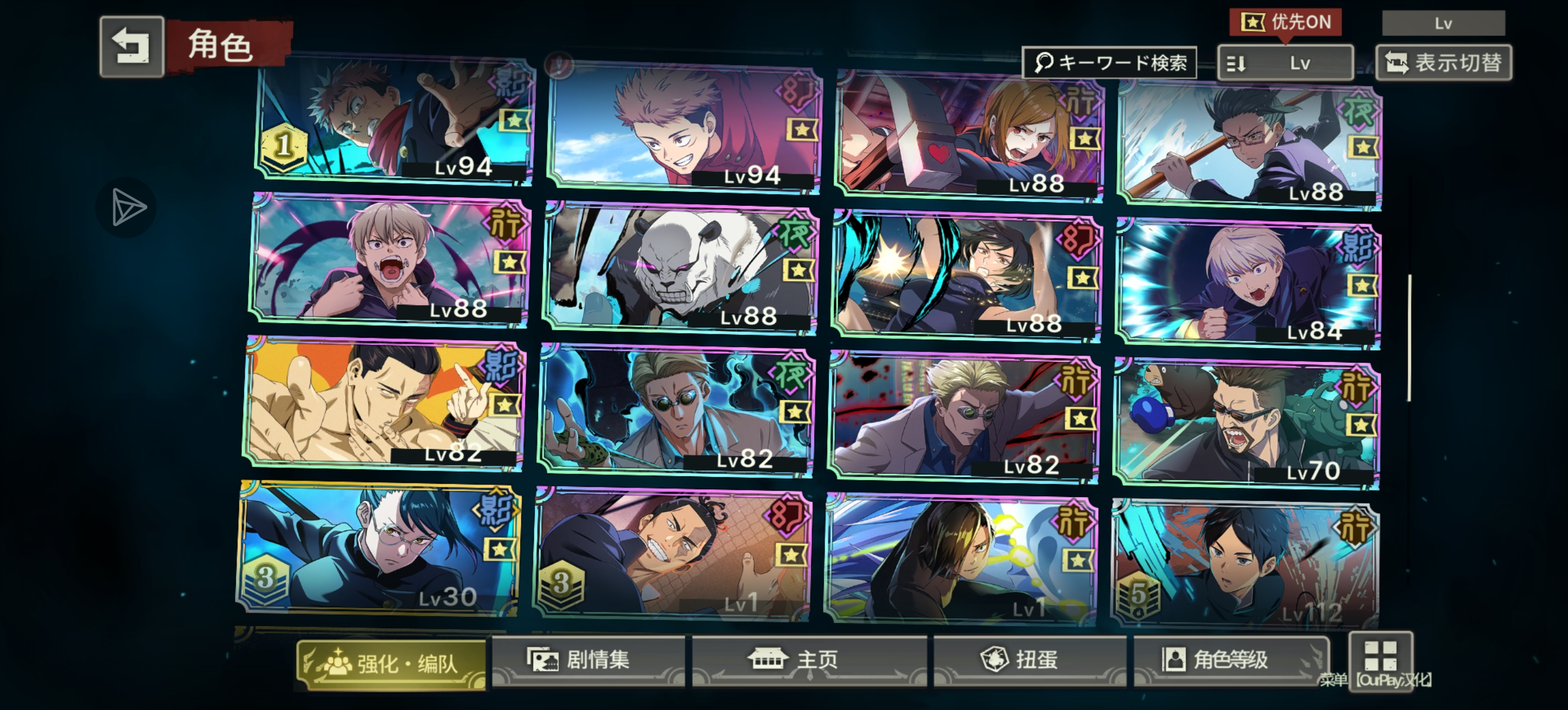Click the 角色等级 character level button
This screenshot has height=710, width=1568.
[1231, 660]
